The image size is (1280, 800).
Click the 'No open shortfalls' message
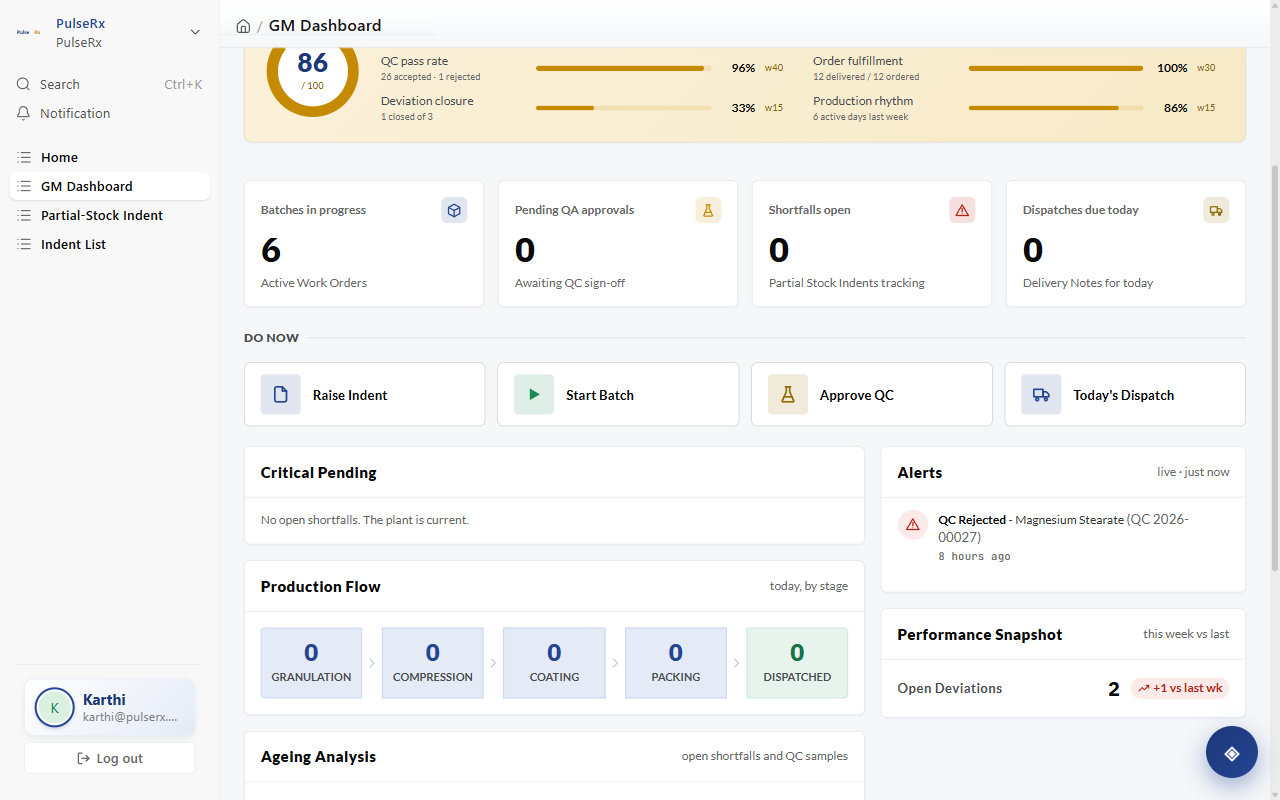[x=365, y=520]
